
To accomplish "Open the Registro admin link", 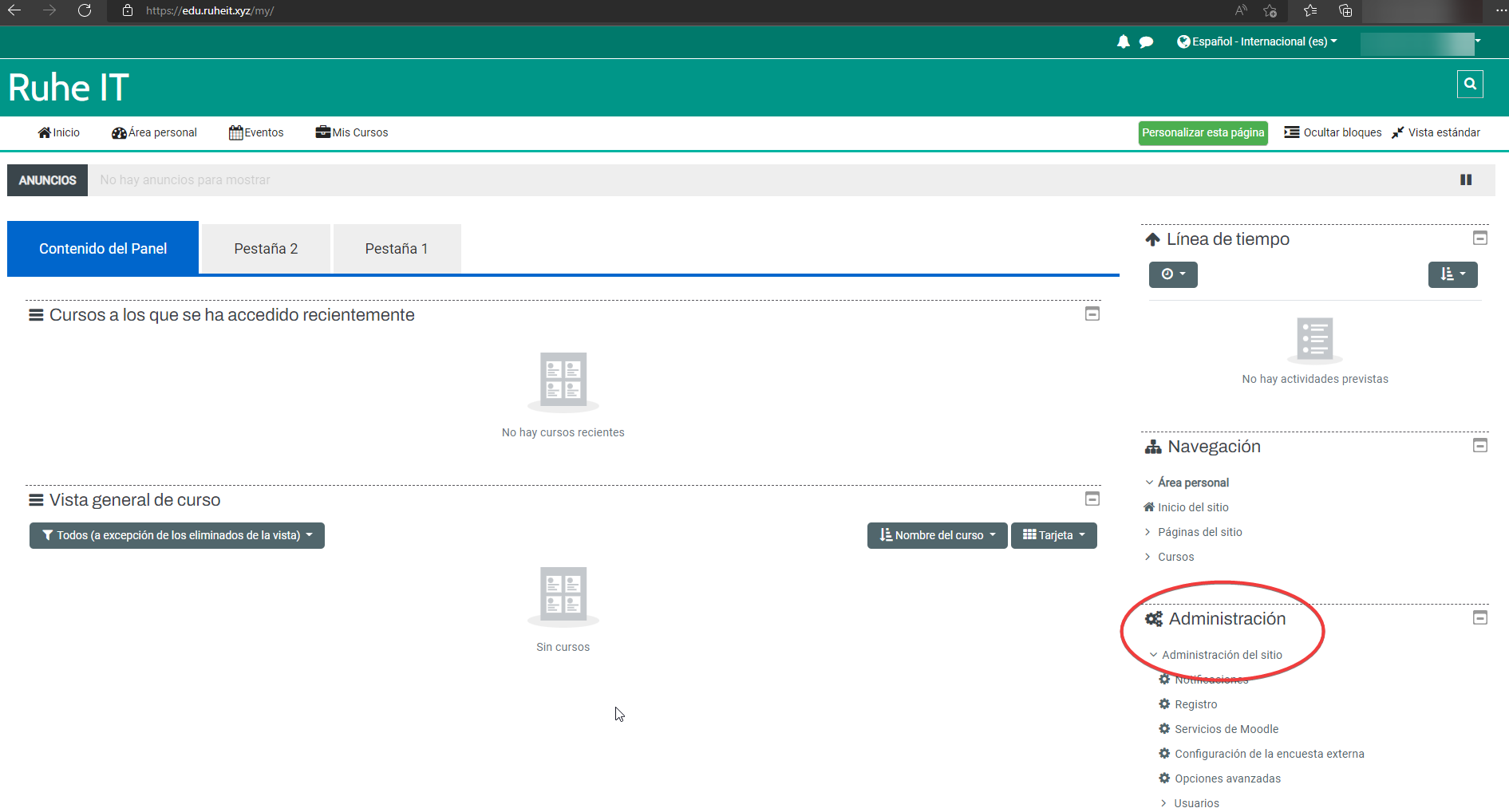I will pos(1195,704).
